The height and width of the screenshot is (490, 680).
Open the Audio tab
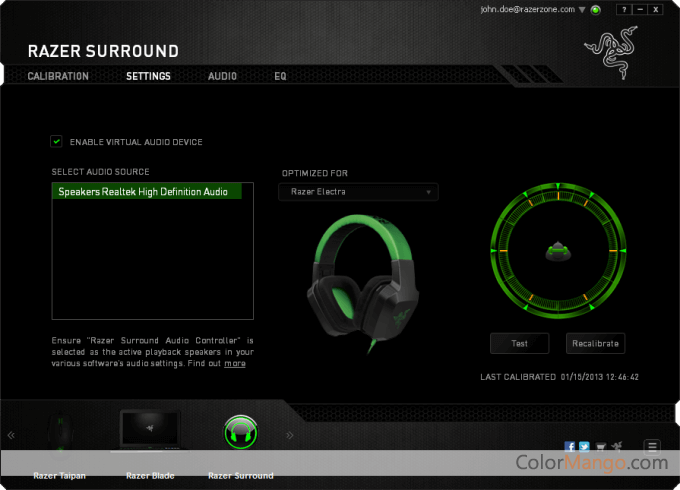pyautogui.click(x=222, y=76)
